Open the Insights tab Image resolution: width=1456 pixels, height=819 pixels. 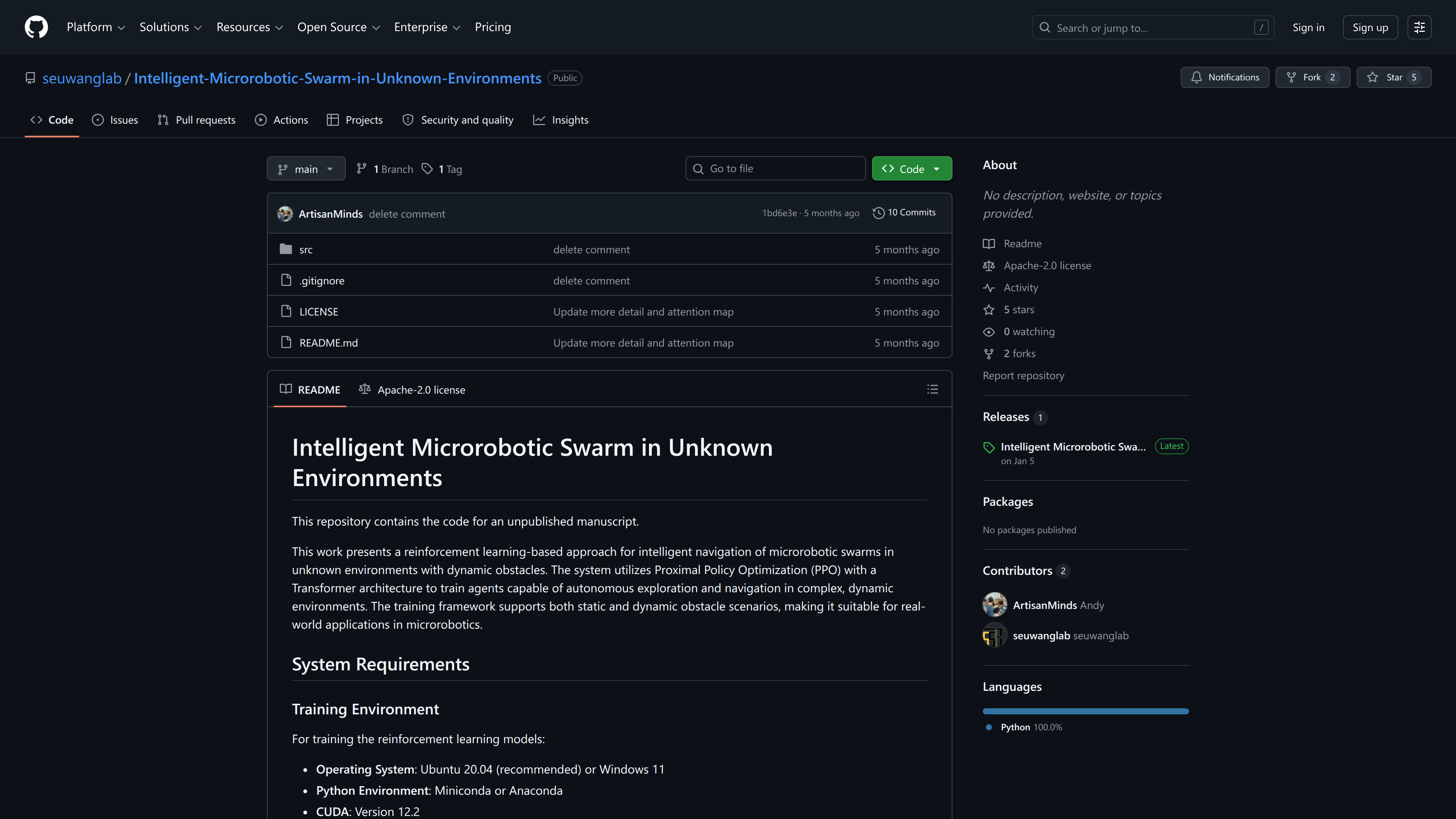tap(561, 120)
